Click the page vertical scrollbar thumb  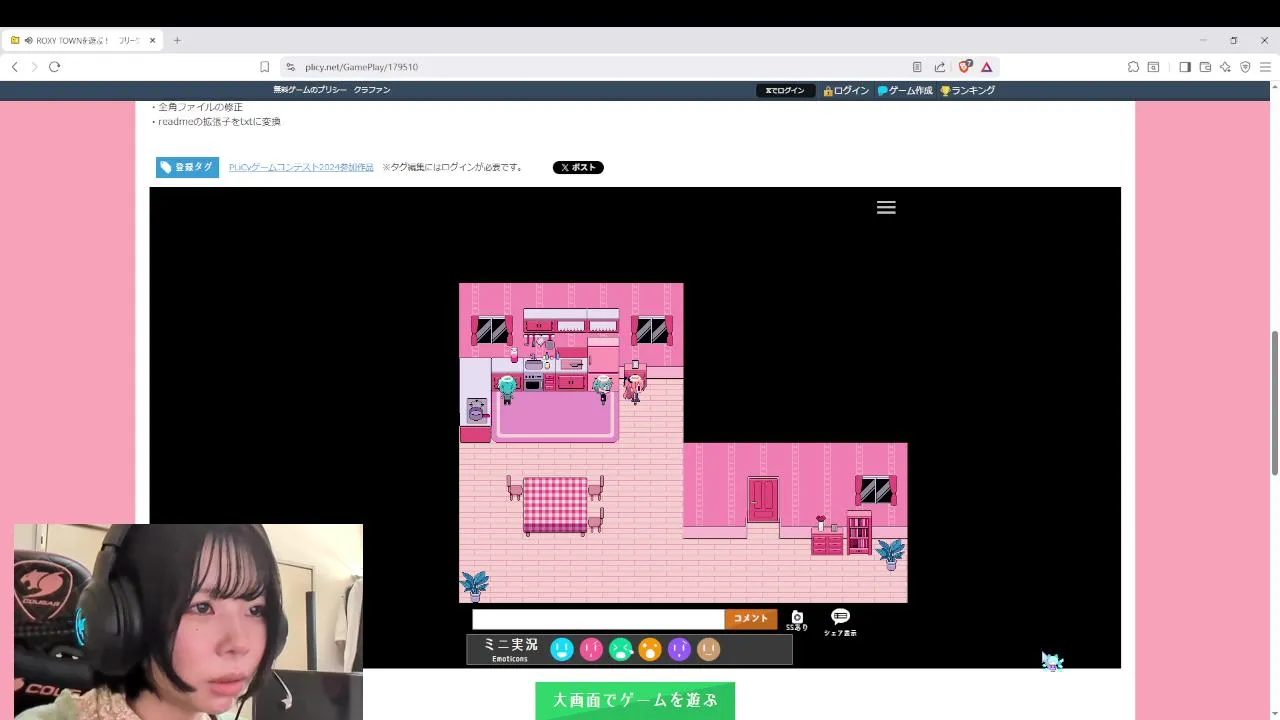1274,403
